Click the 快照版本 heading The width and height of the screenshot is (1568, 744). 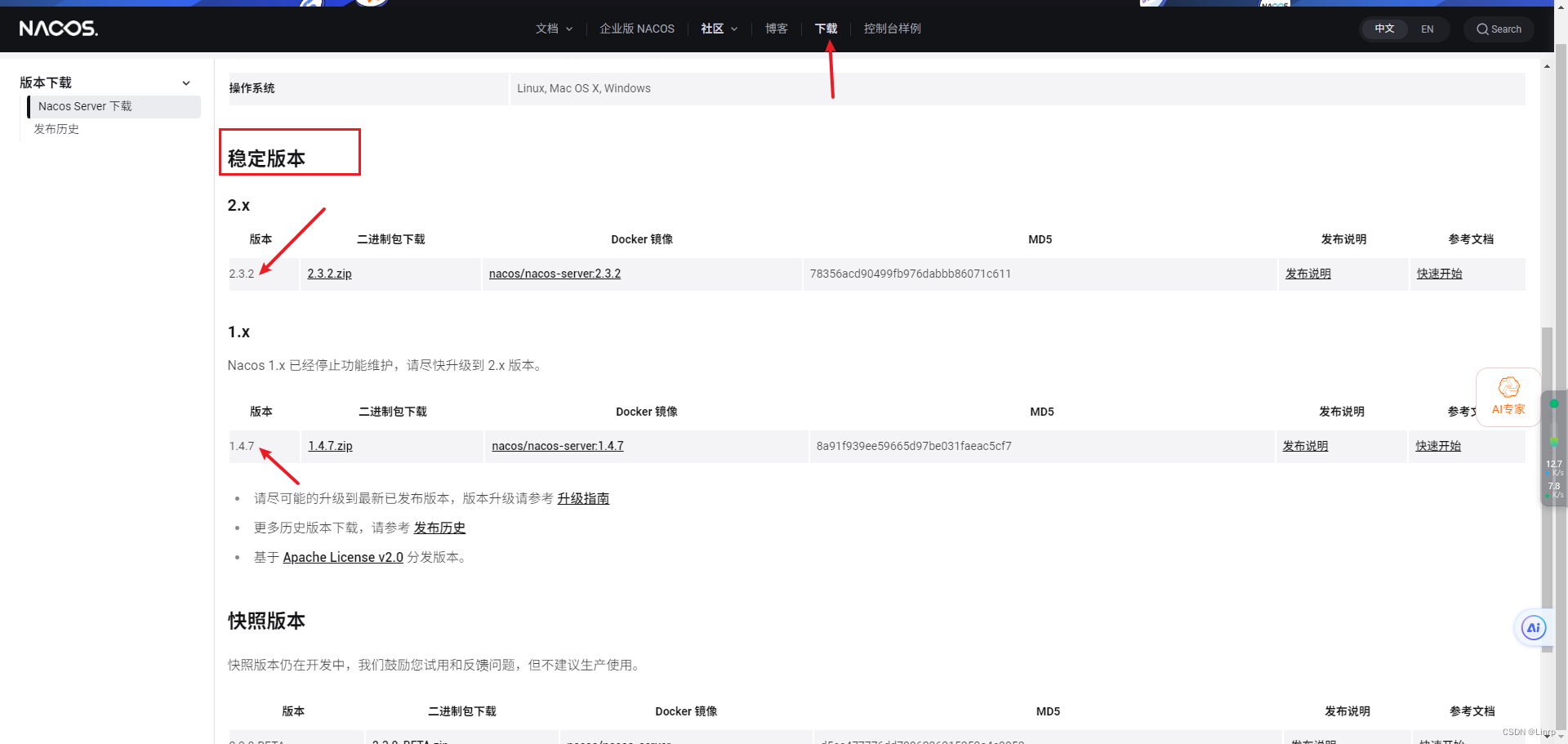click(266, 621)
